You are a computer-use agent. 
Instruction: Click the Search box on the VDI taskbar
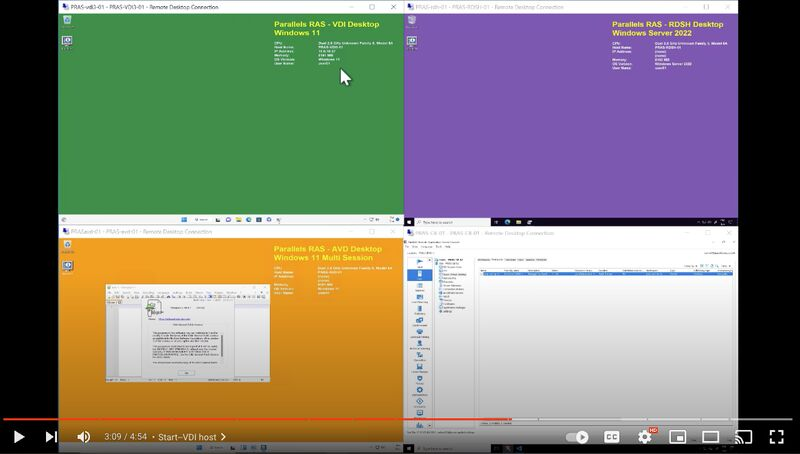point(202,220)
